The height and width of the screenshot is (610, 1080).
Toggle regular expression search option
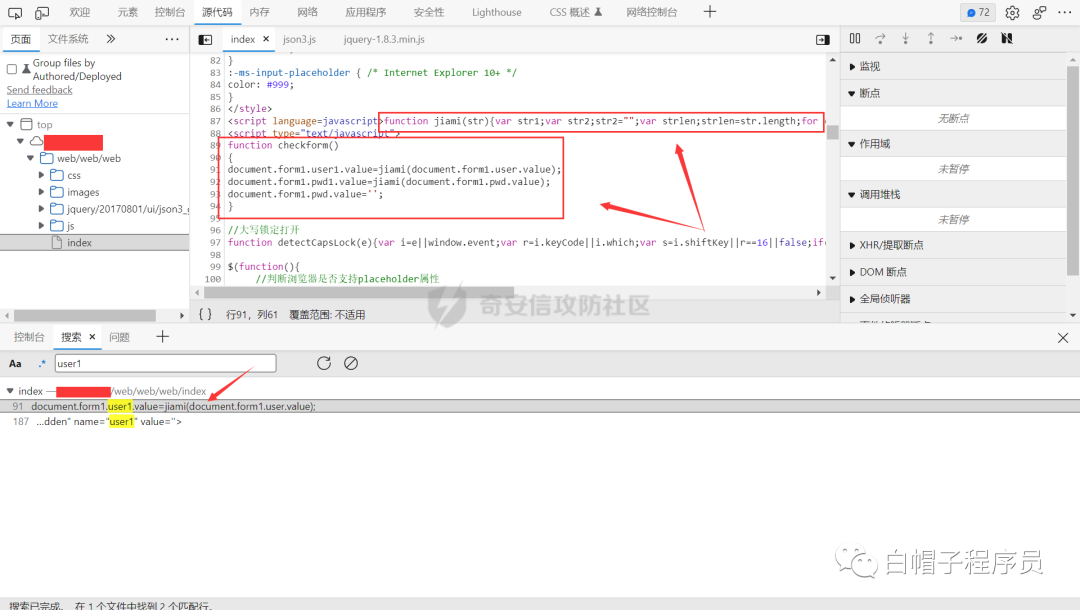point(41,364)
